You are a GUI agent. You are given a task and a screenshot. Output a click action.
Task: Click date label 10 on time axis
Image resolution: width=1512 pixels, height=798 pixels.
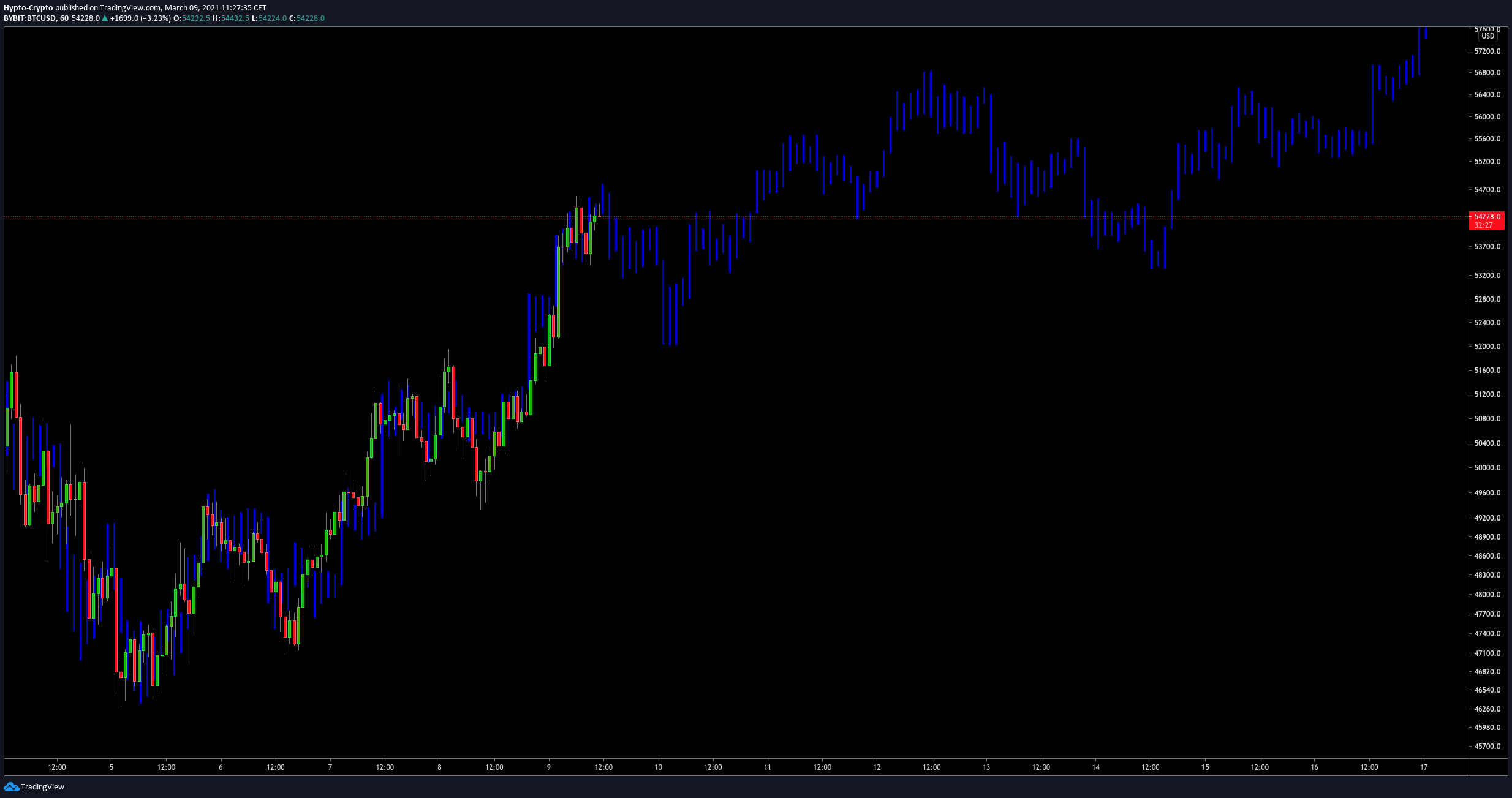(659, 767)
